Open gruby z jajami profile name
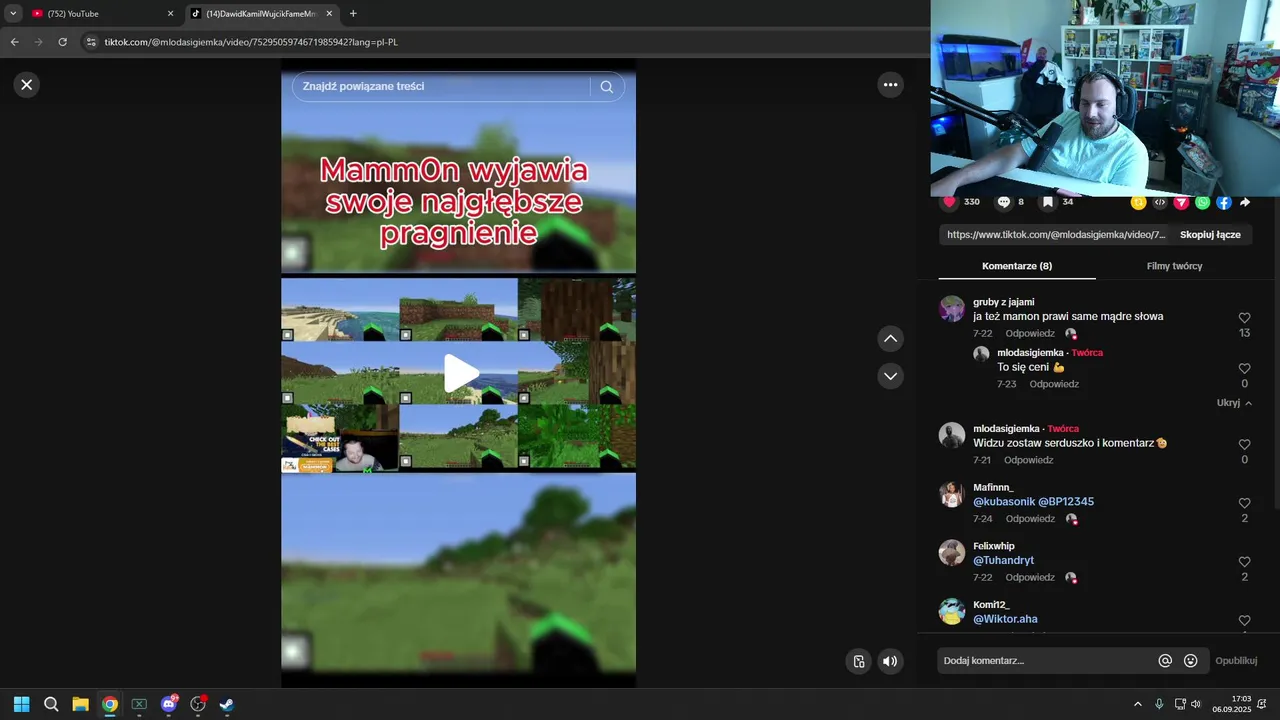Viewport: 1280px width, 720px height. [1003, 302]
